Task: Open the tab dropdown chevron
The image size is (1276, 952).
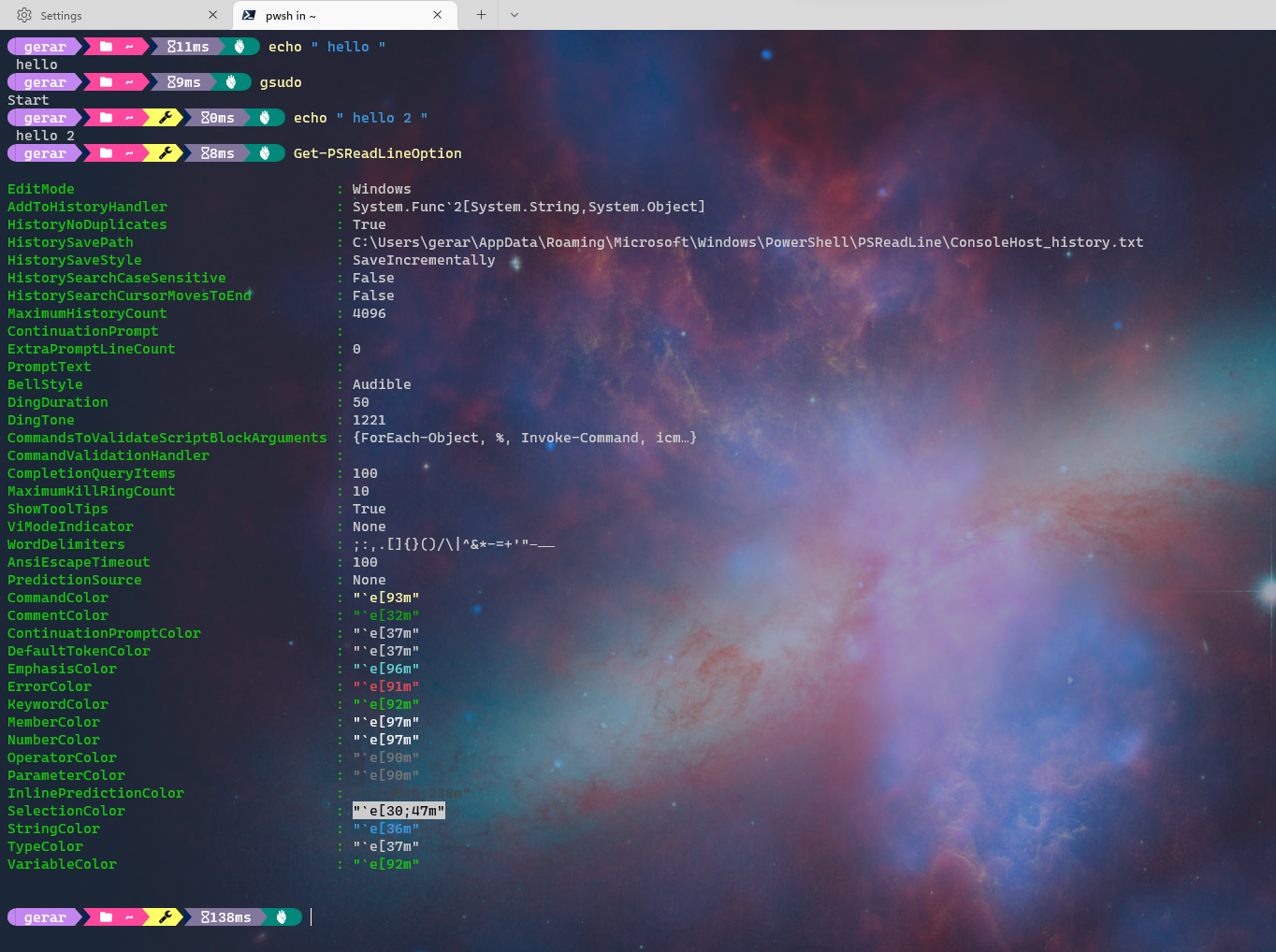Action: pyautogui.click(x=515, y=15)
